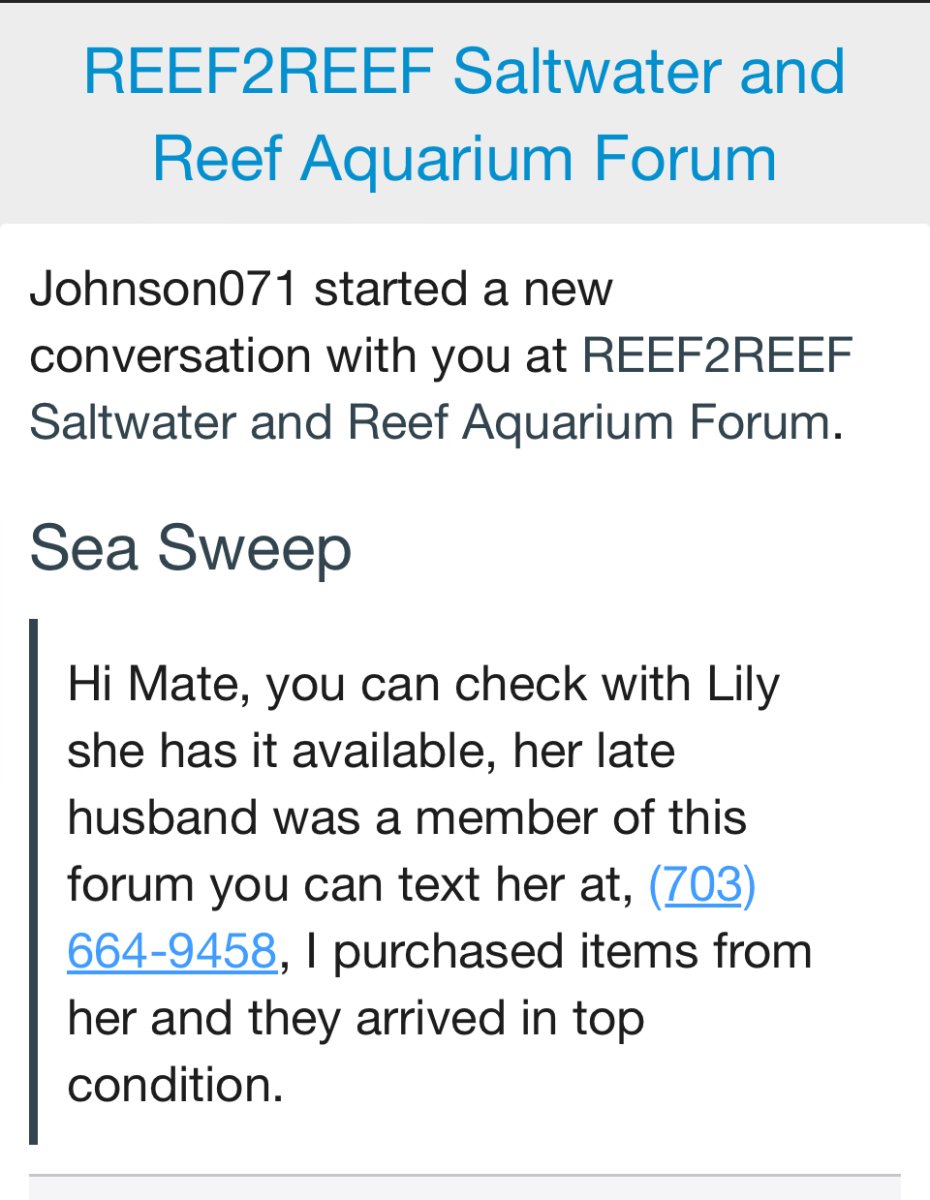Viewport: 930px width, 1200px height.
Task: Click "Reef Aquarium Forum" in the header title
Action: [464, 158]
